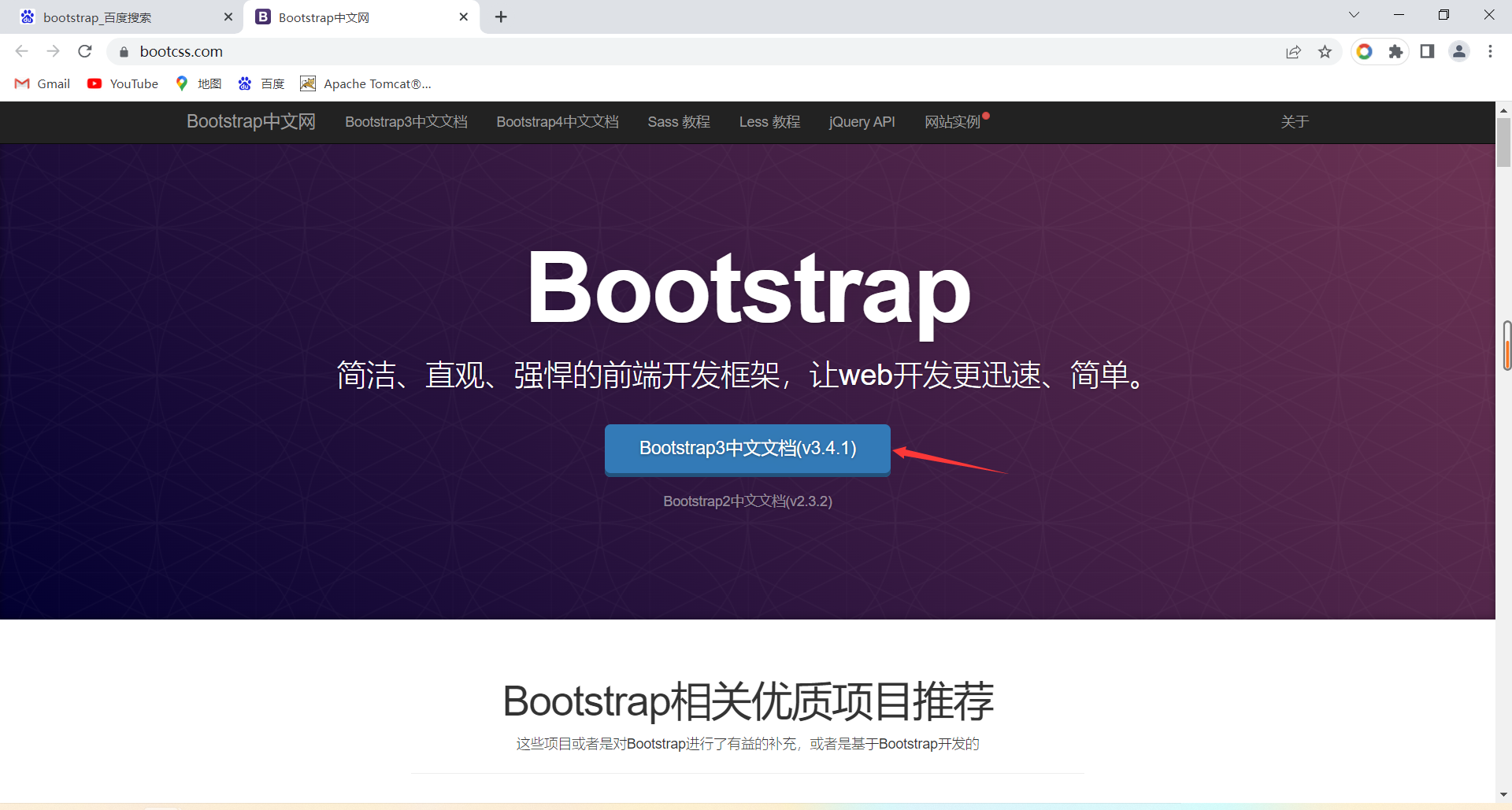Click the address bar URL bootcss.com
1512x810 pixels.
[x=181, y=52]
